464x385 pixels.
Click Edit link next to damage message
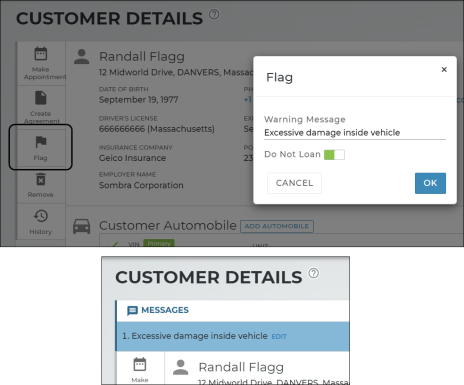tap(279, 337)
